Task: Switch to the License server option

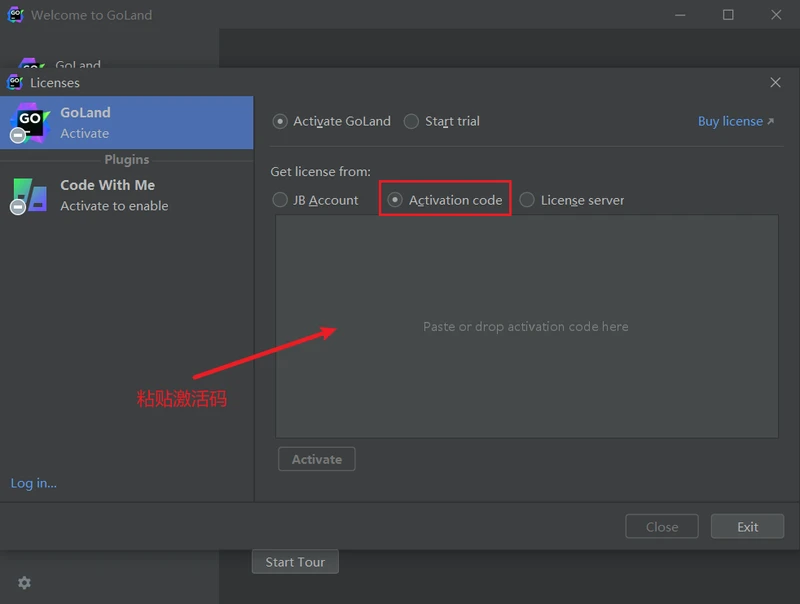Action: pos(527,200)
